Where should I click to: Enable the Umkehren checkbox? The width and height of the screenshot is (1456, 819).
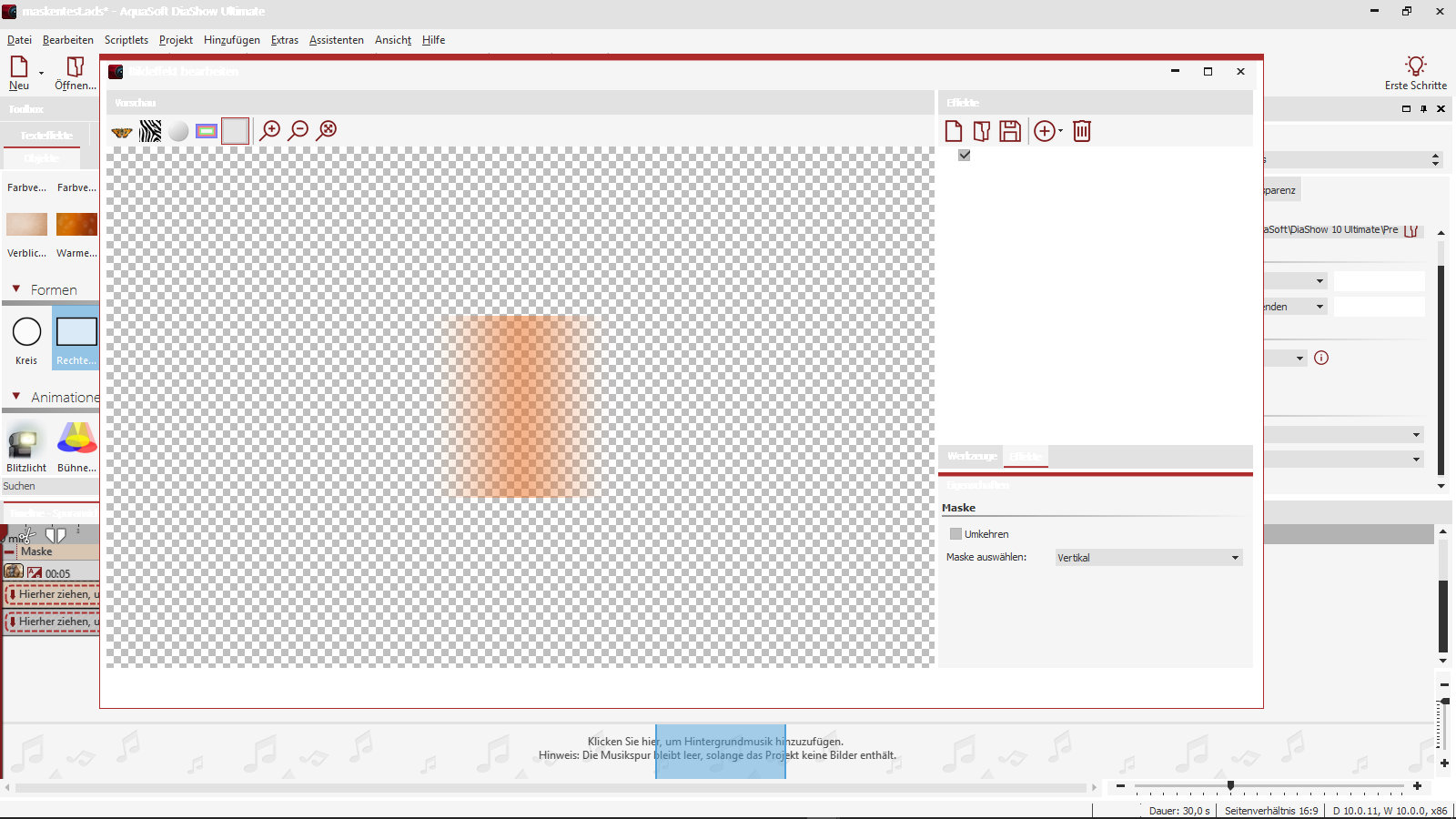pyautogui.click(x=955, y=534)
